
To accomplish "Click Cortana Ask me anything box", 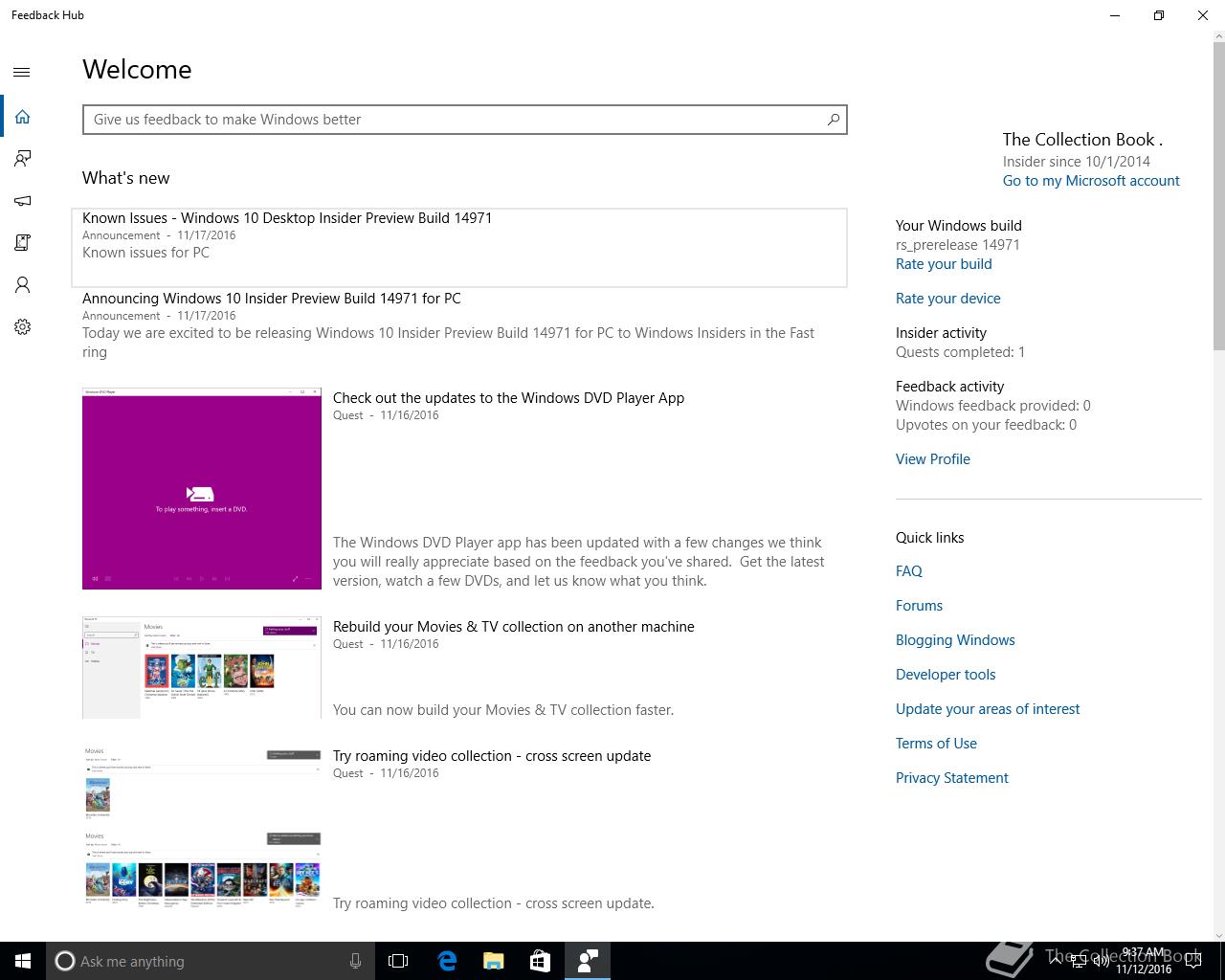I will click(x=209, y=961).
